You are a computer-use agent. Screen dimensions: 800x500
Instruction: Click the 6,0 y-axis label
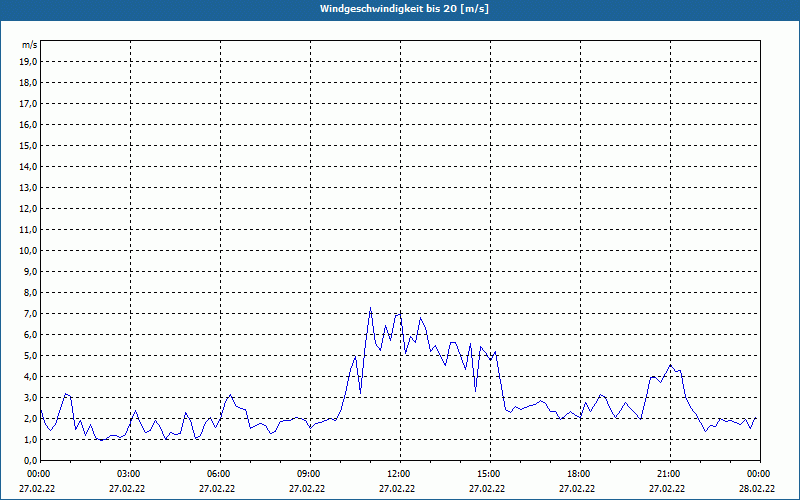[x=29, y=335]
